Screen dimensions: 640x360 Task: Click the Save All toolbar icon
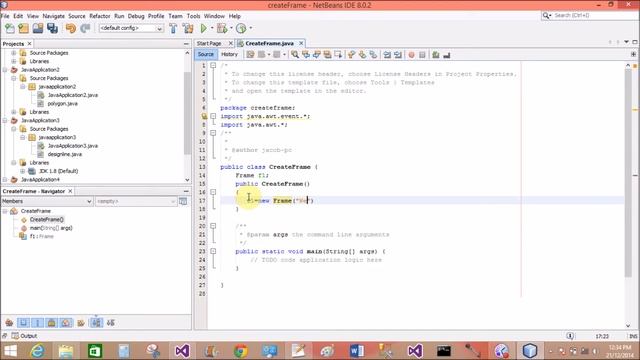pyautogui.click(x=52, y=28)
